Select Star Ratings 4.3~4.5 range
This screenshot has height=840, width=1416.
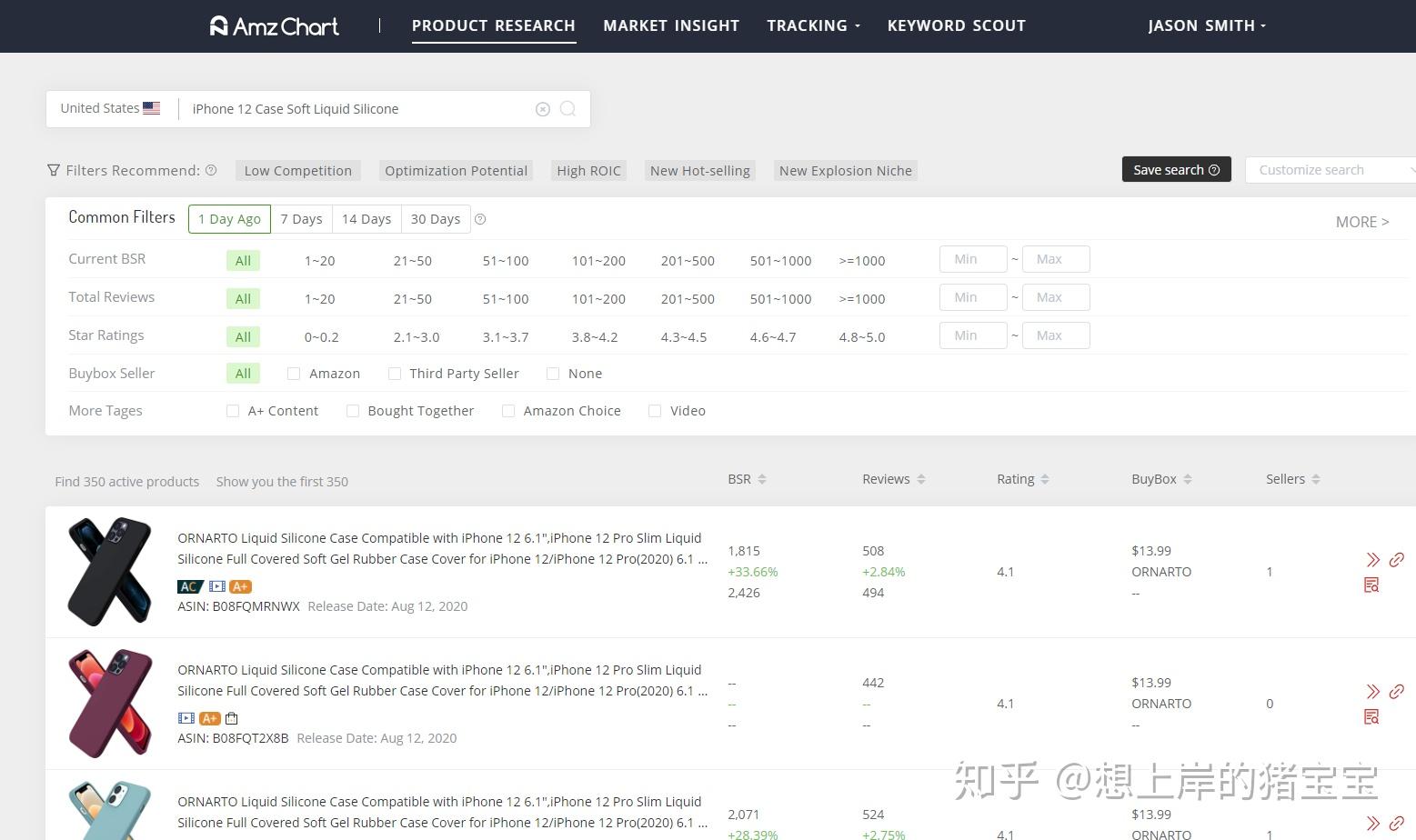point(684,337)
